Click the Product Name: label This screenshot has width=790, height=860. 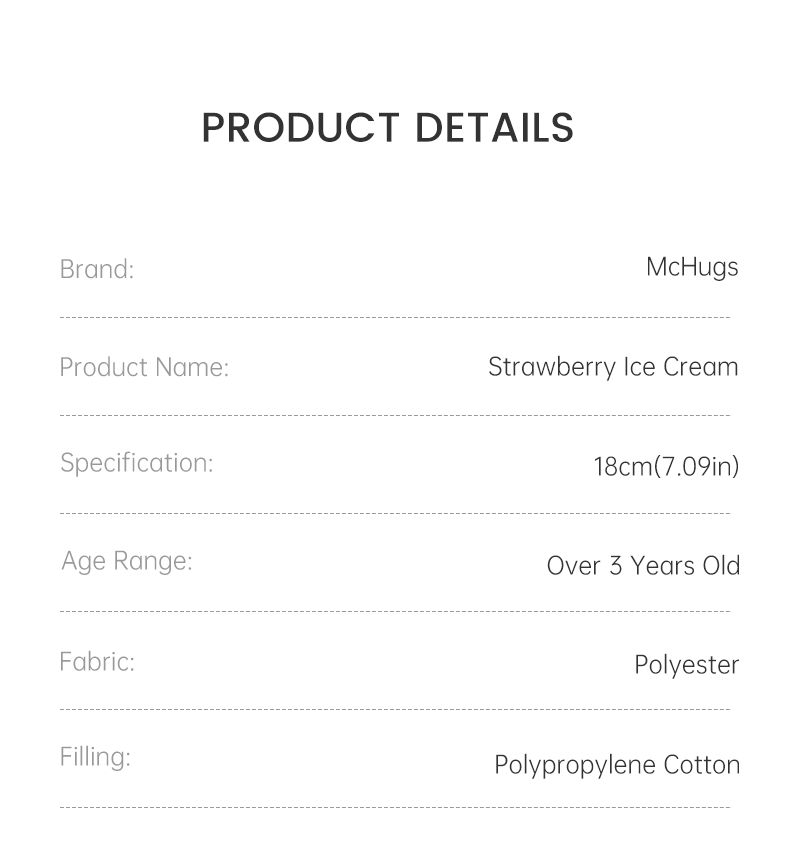pos(144,367)
